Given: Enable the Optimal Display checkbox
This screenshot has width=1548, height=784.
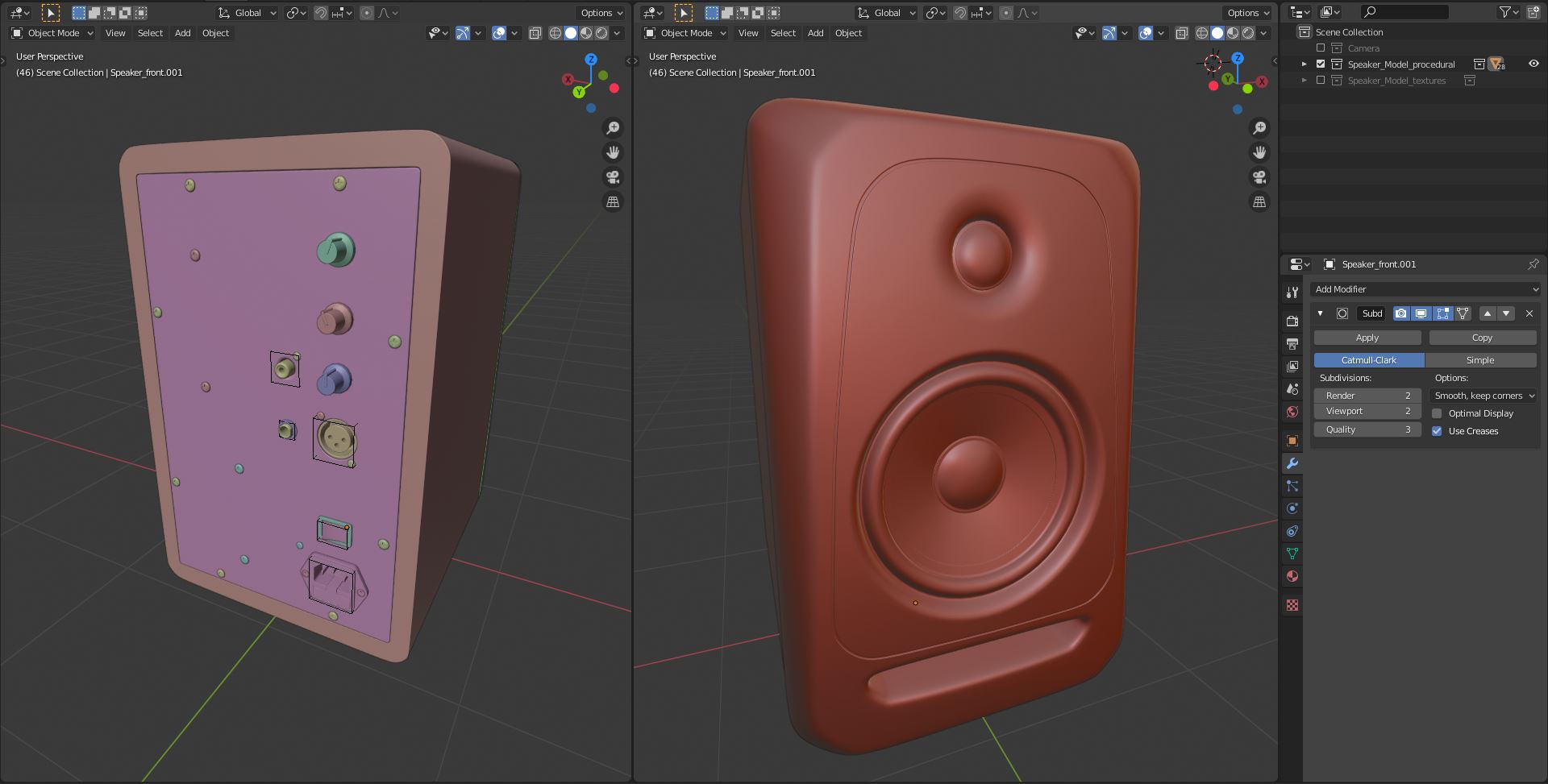Looking at the screenshot, I should point(1437,413).
